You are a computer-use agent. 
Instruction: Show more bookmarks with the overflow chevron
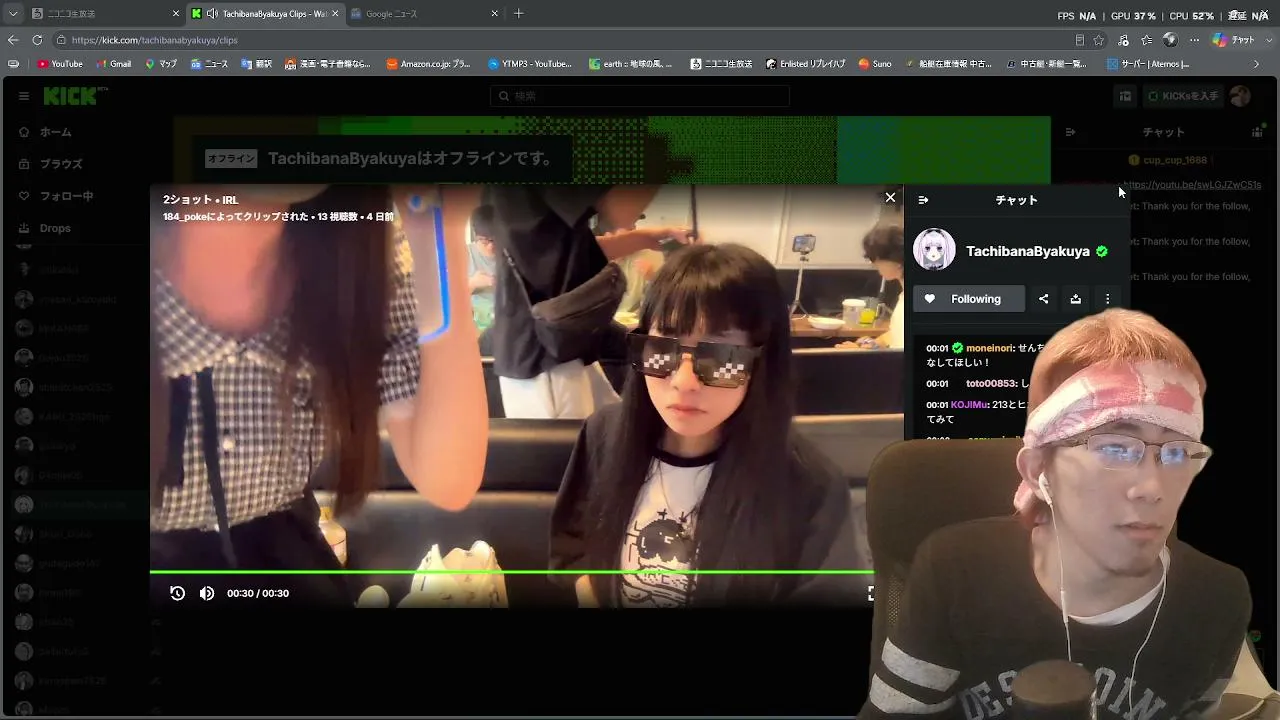pos(1257,64)
